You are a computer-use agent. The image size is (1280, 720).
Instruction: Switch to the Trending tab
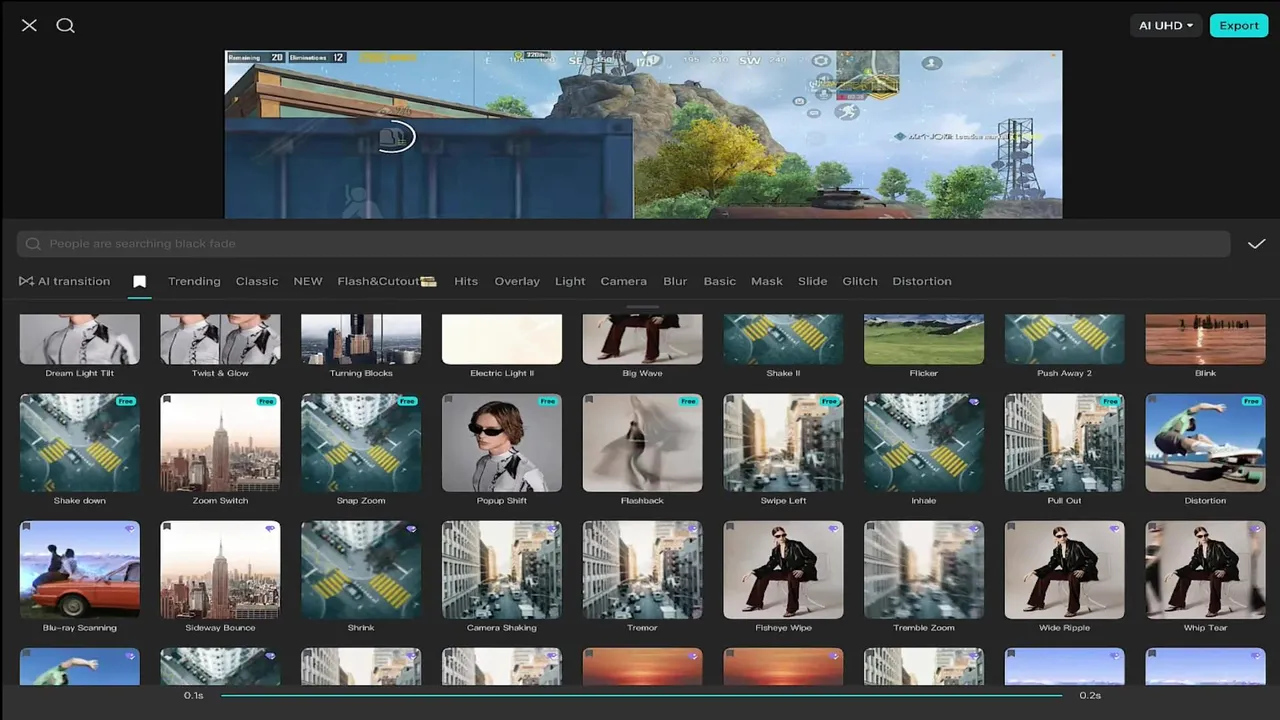[194, 281]
